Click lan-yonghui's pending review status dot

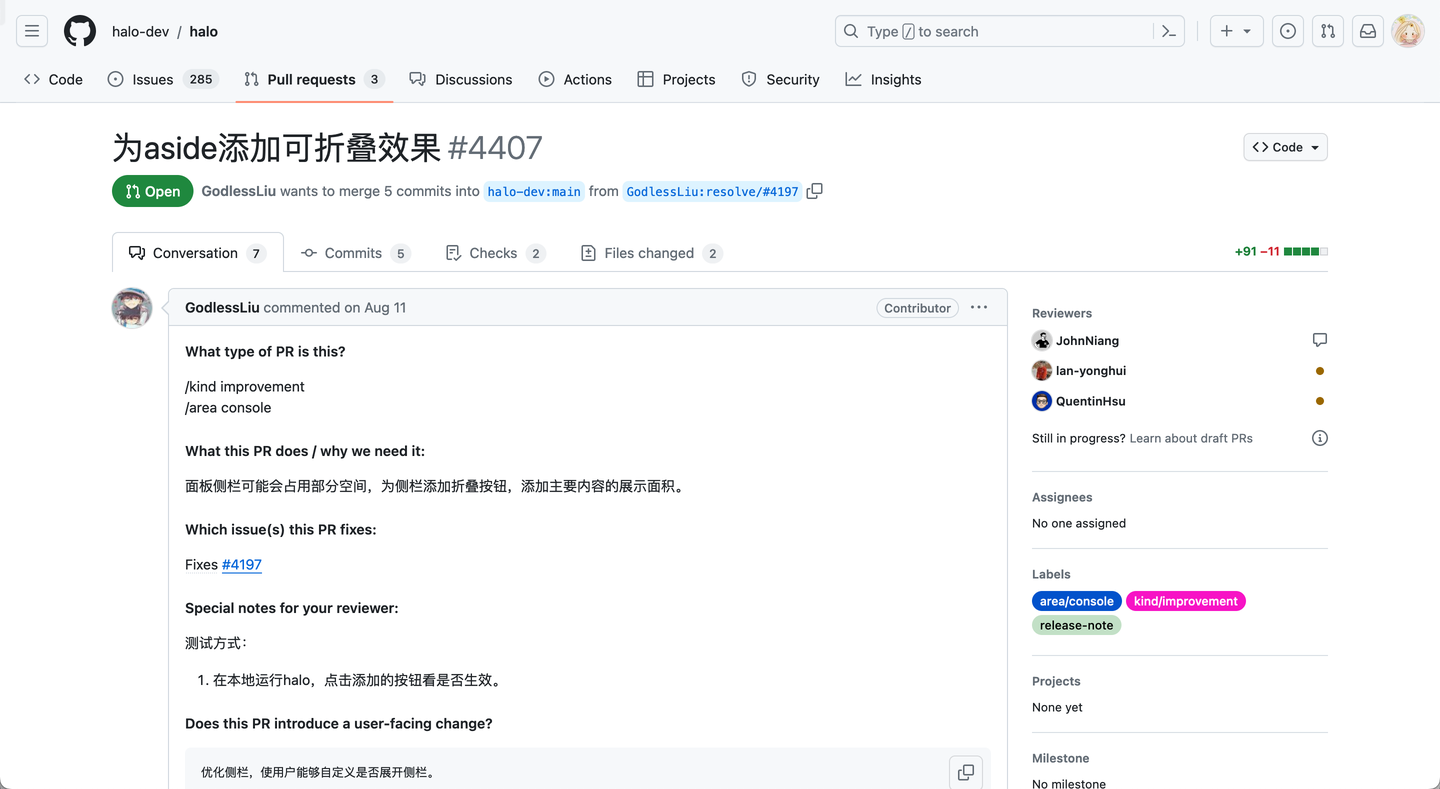click(1320, 371)
